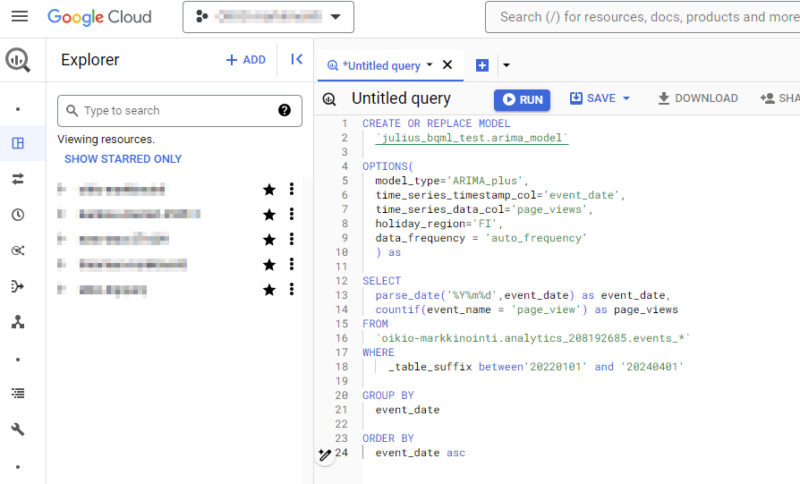Click the BigQuery product icon in sidebar
The height and width of the screenshot is (484, 800).
point(18,60)
